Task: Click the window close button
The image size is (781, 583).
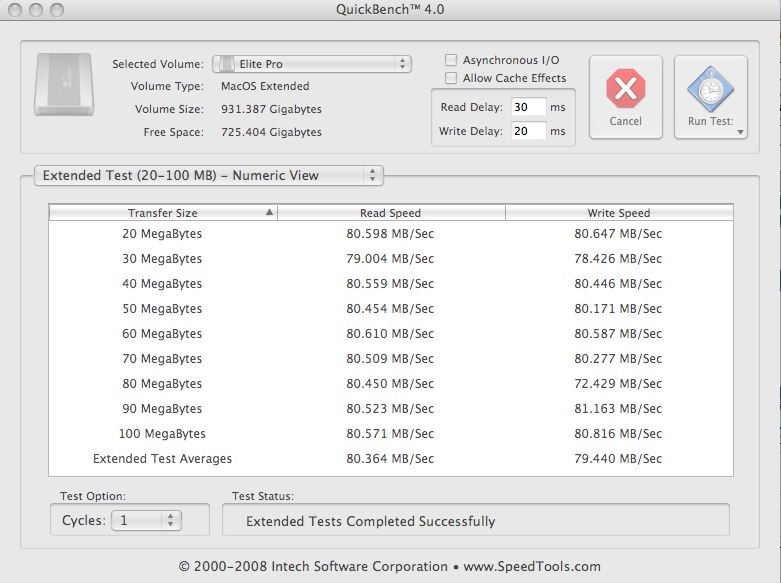Action: (14, 9)
